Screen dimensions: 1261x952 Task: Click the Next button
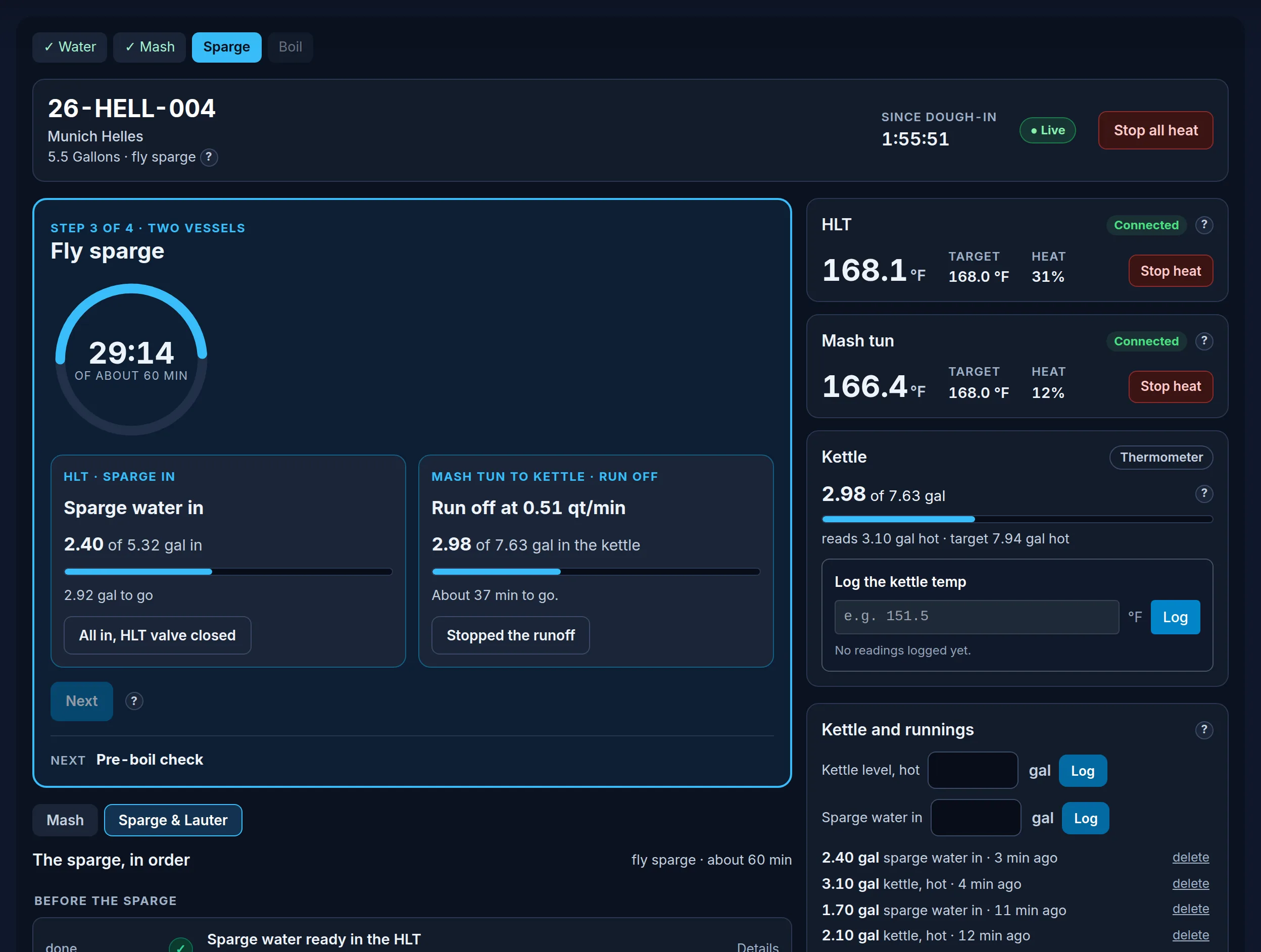click(x=81, y=702)
